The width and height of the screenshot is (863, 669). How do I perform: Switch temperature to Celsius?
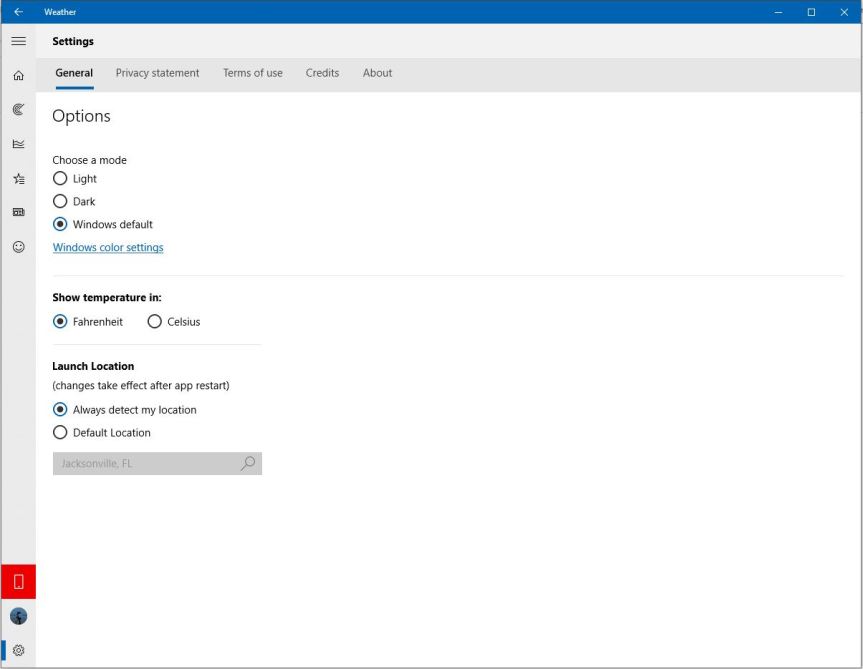tap(155, 322)
